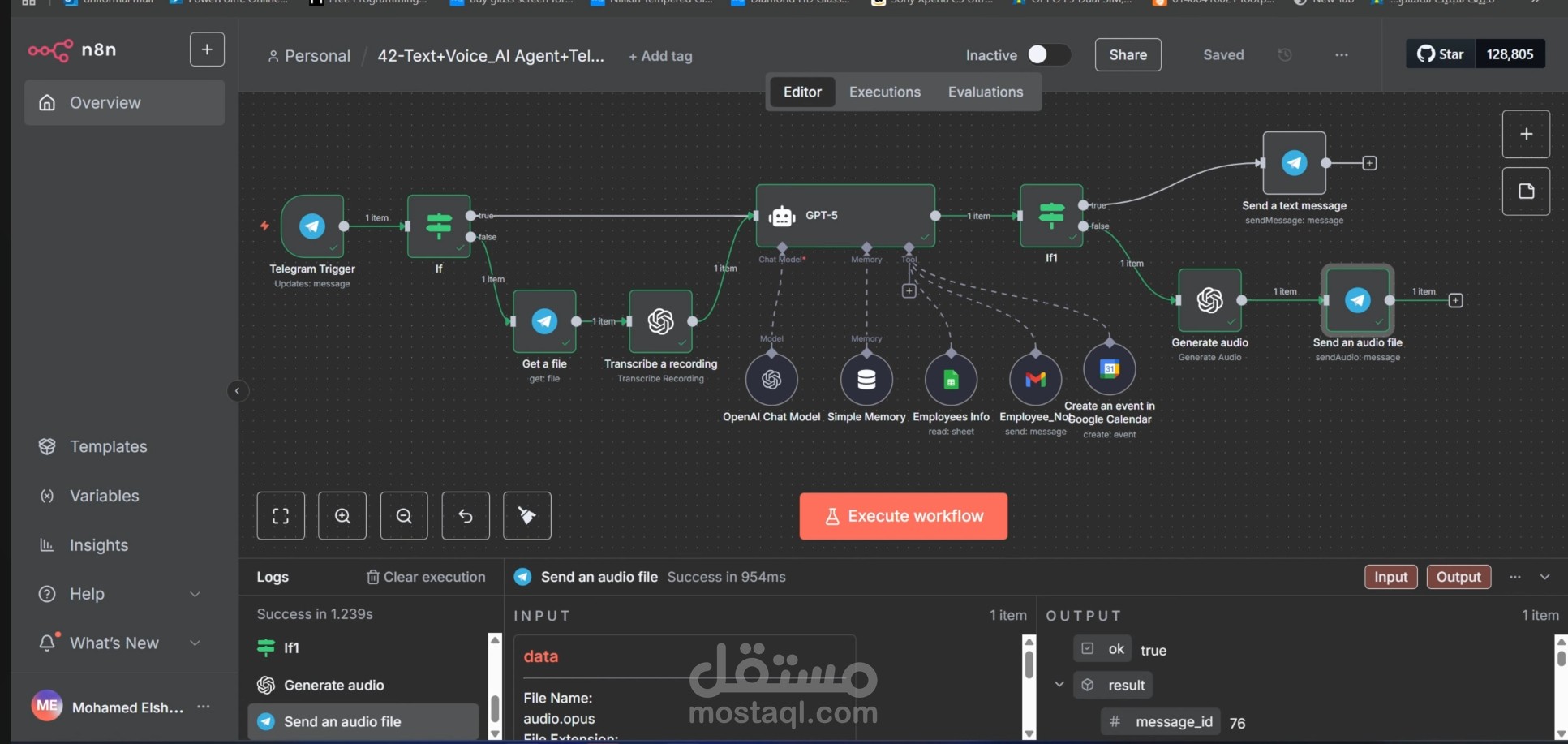Select the Simple Memory sub-node

[x=866, y=379]
